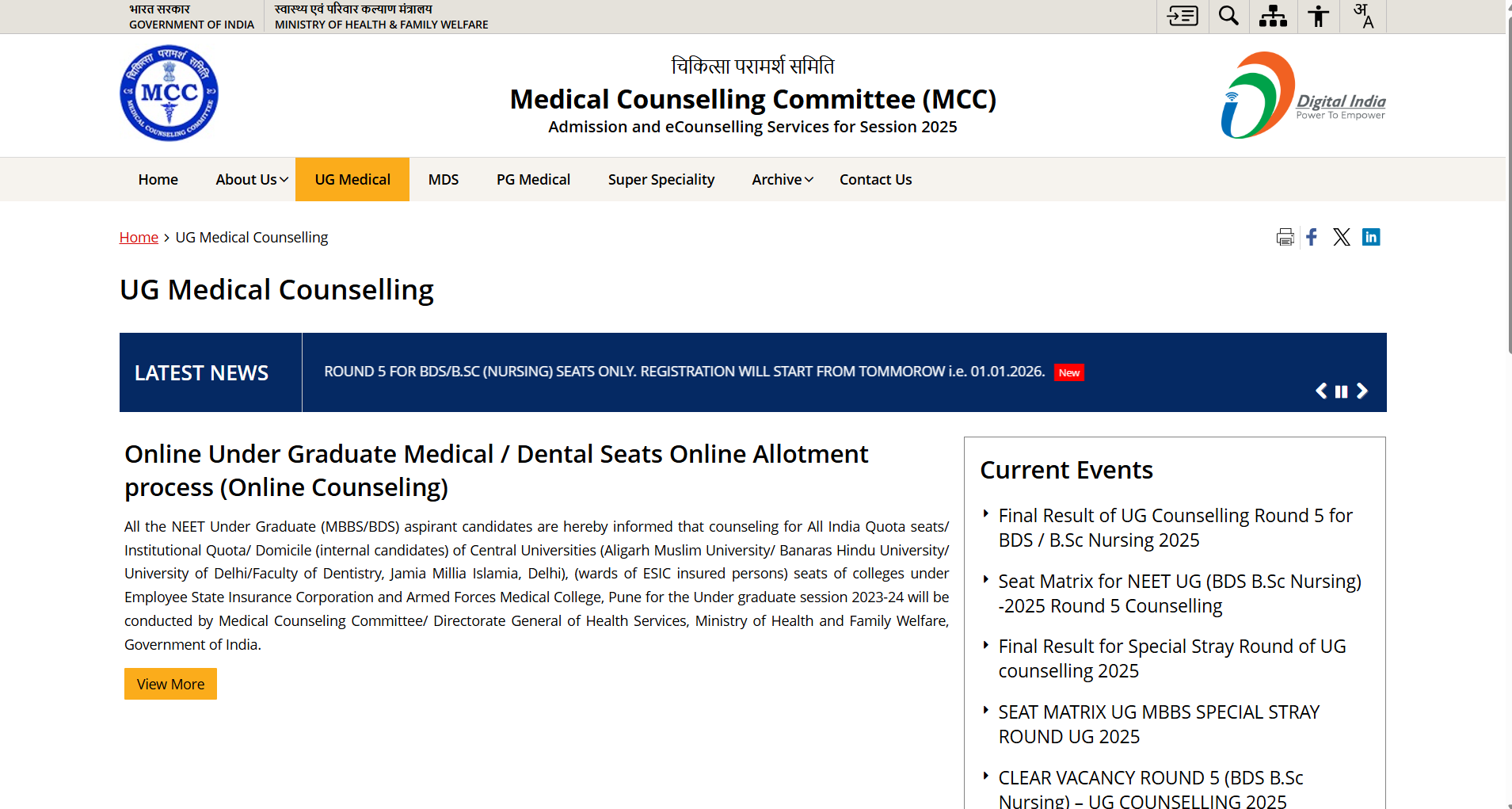The height and width of the screenshot is (809, 1512).
Task: Click the MCC logo
Action: point(169,93)
